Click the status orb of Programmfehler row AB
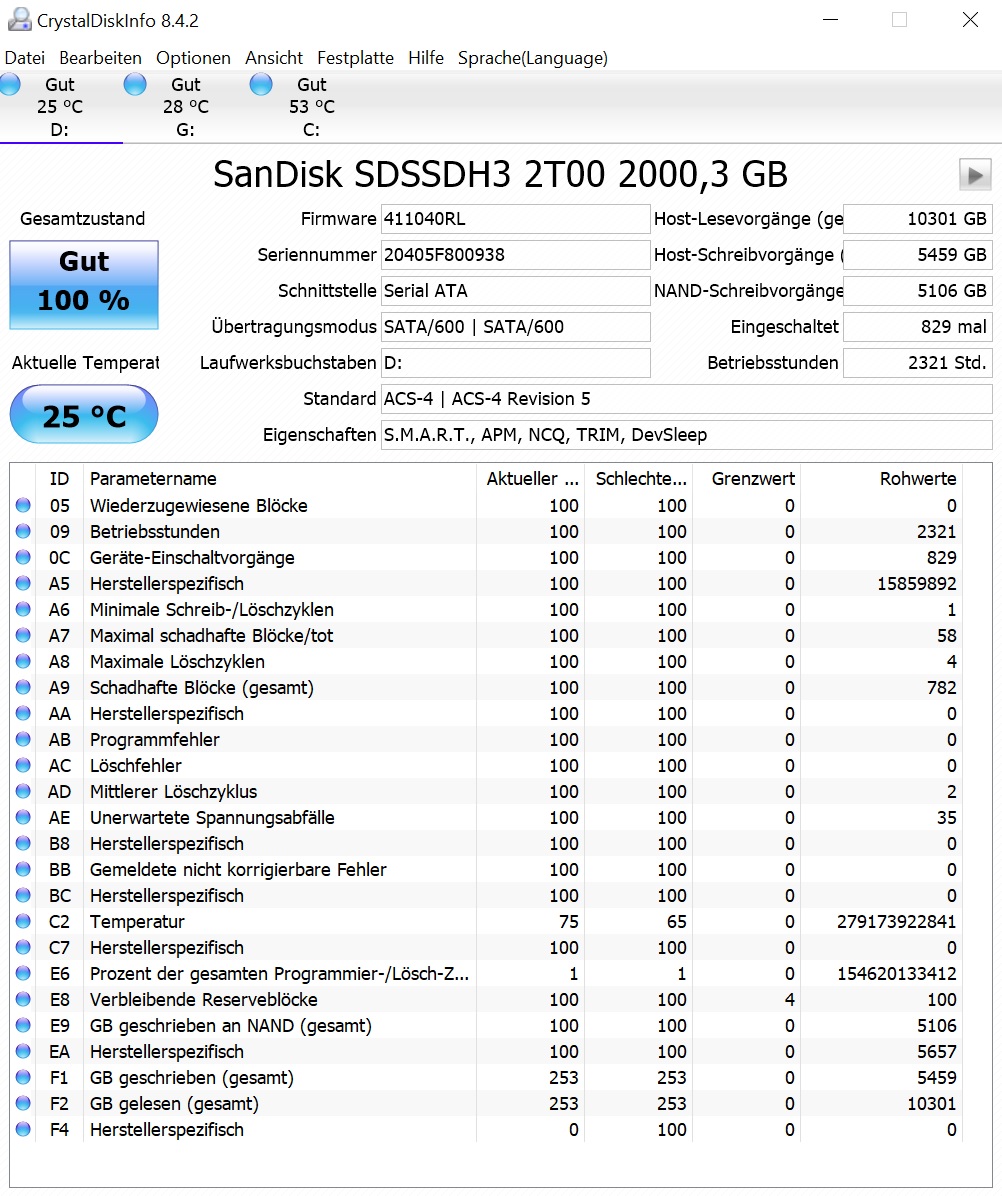1002x1196 pixels. (24, 738)
